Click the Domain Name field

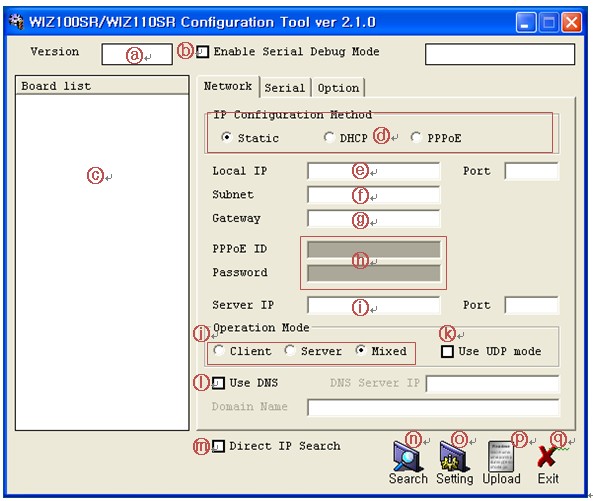coord(433,407)
